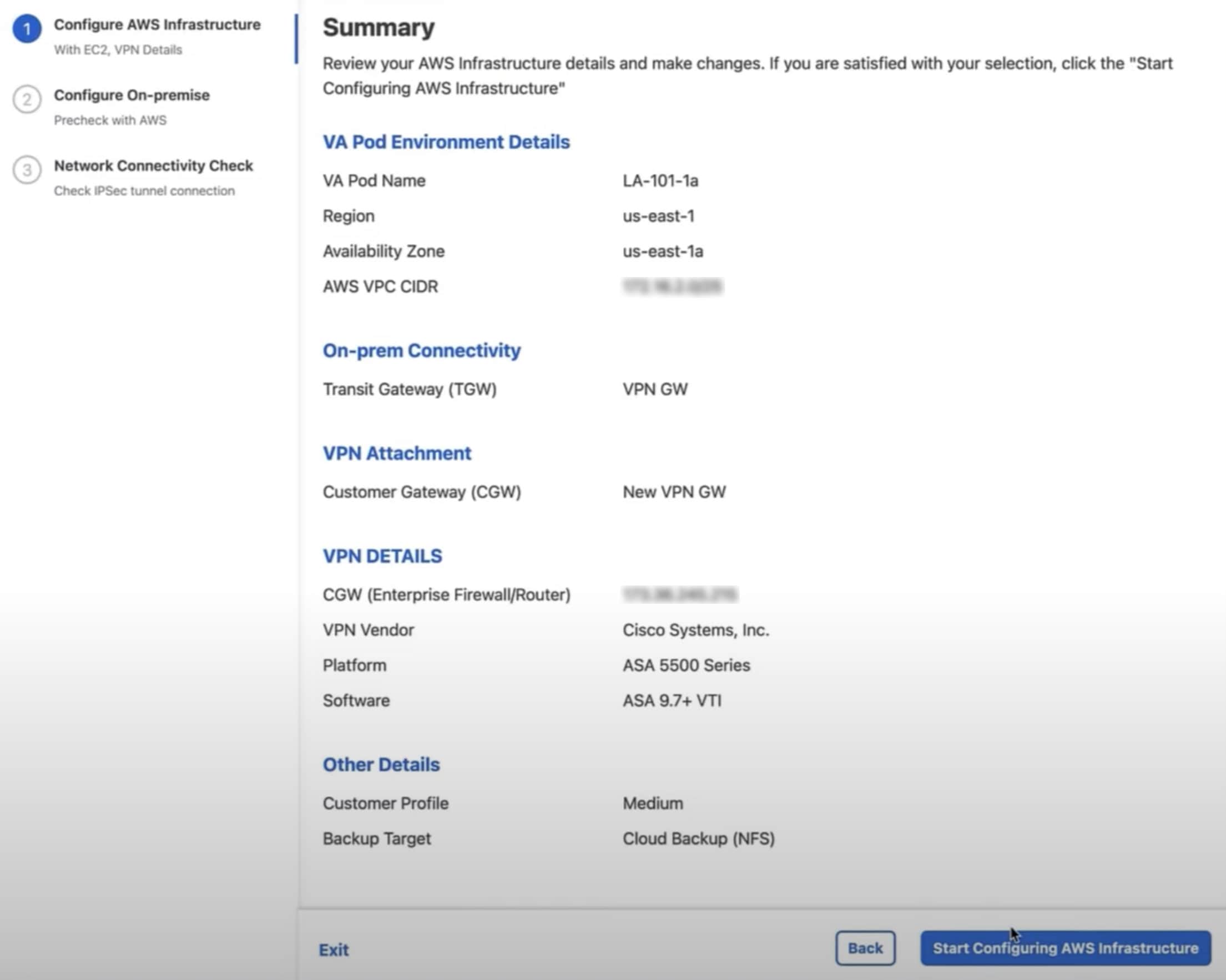Screen dimensions: 1226x980
Task: Select the Precheck with AWS step label
Action: (110, 120)
